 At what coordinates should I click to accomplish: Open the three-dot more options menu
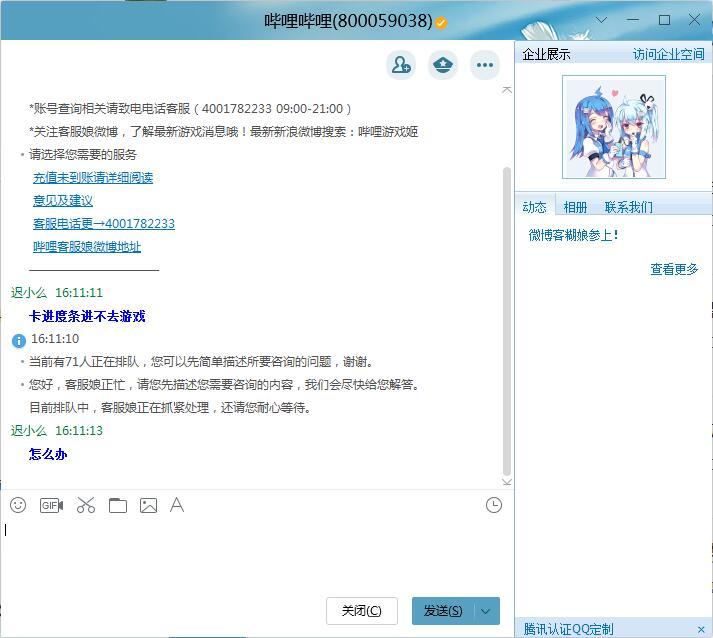485,65
